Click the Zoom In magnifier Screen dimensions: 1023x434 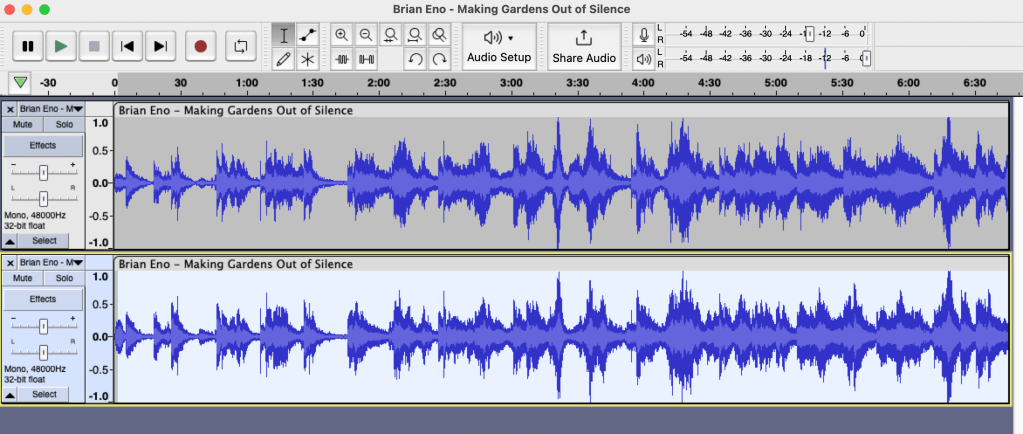342,35
